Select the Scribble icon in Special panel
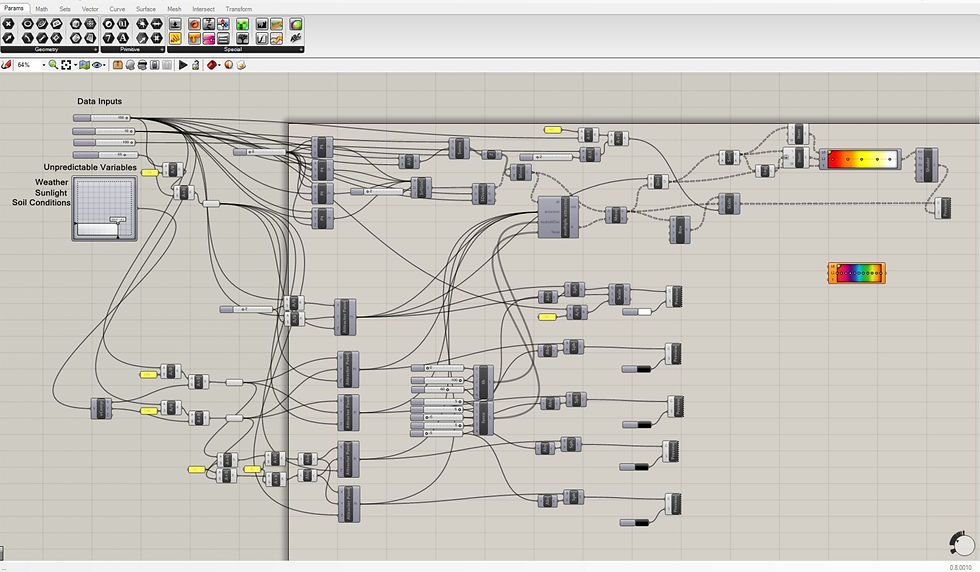The height and width of the screenshot is (572, 980). [x=296, y=38]
